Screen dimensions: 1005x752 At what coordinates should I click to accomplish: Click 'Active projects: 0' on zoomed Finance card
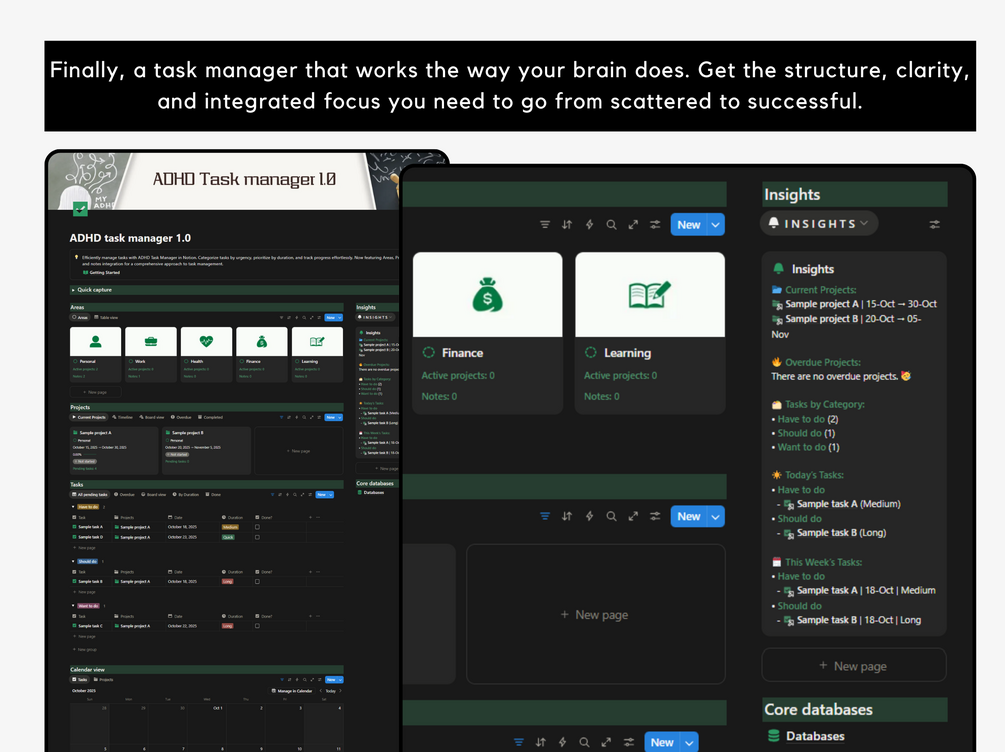458,376
